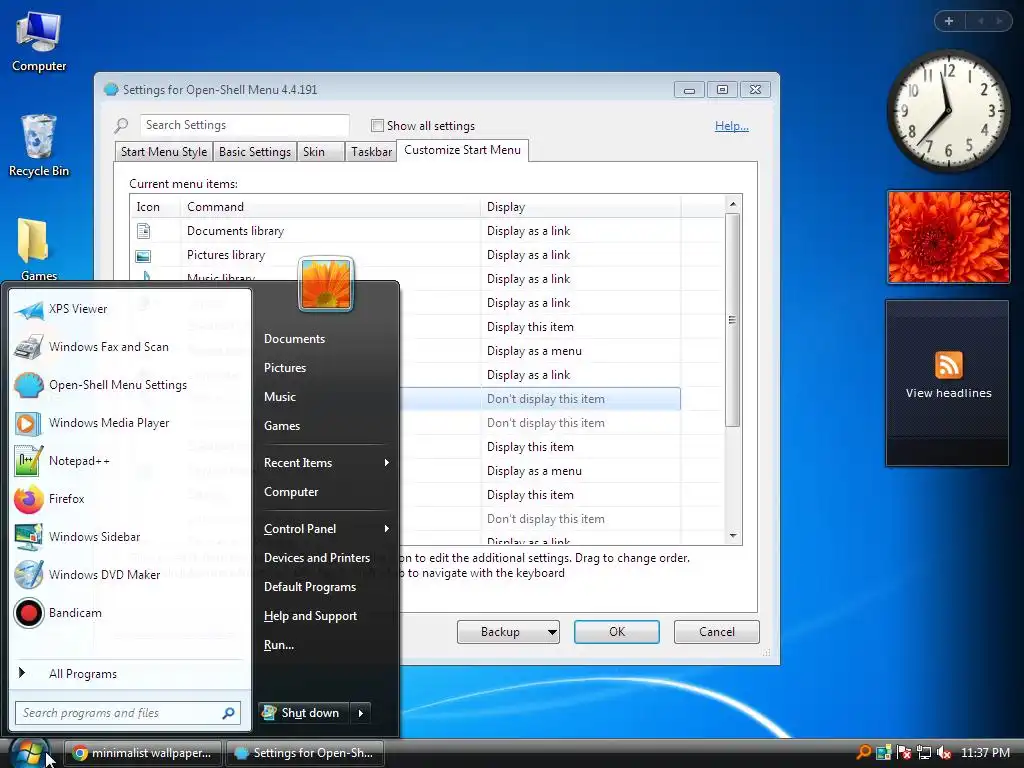
Task: Click the add gadget plus button
Action: pyautogui.click(x=949, y=21)
